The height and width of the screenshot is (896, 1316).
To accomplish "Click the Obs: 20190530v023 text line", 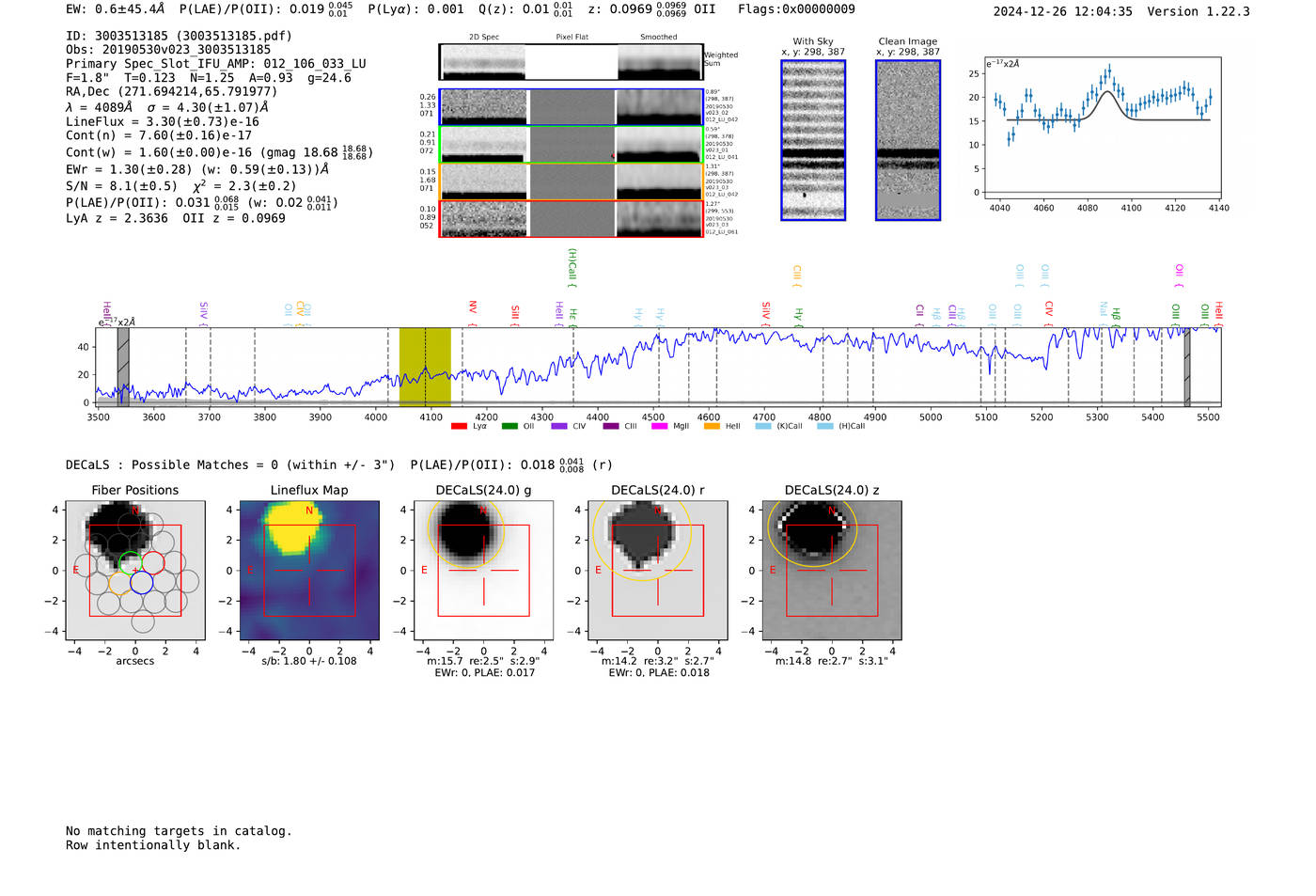I will click(x=168, y=50).
